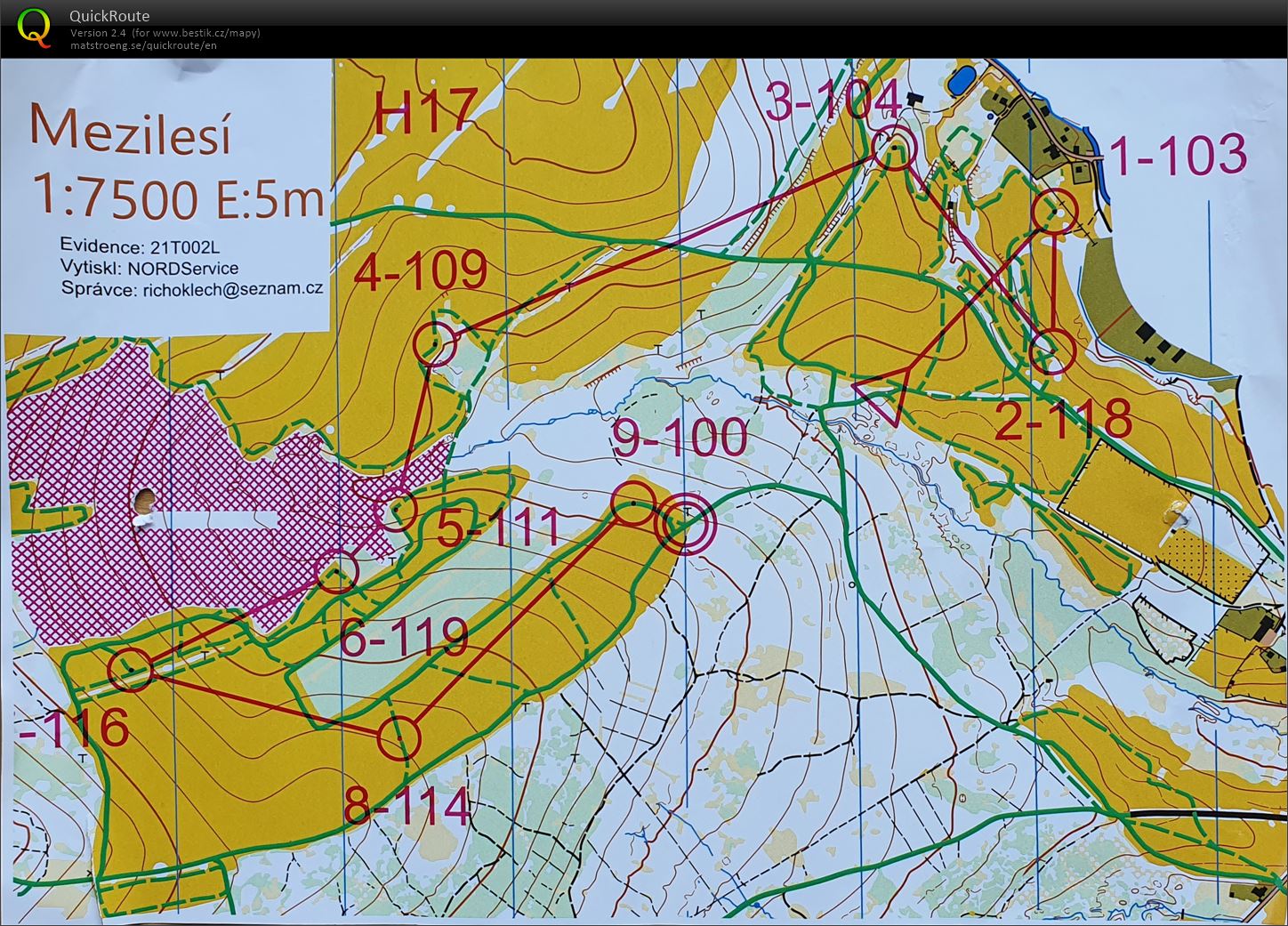
Task: Click the control circle left of 5-111
Action: tap(396, 511)
